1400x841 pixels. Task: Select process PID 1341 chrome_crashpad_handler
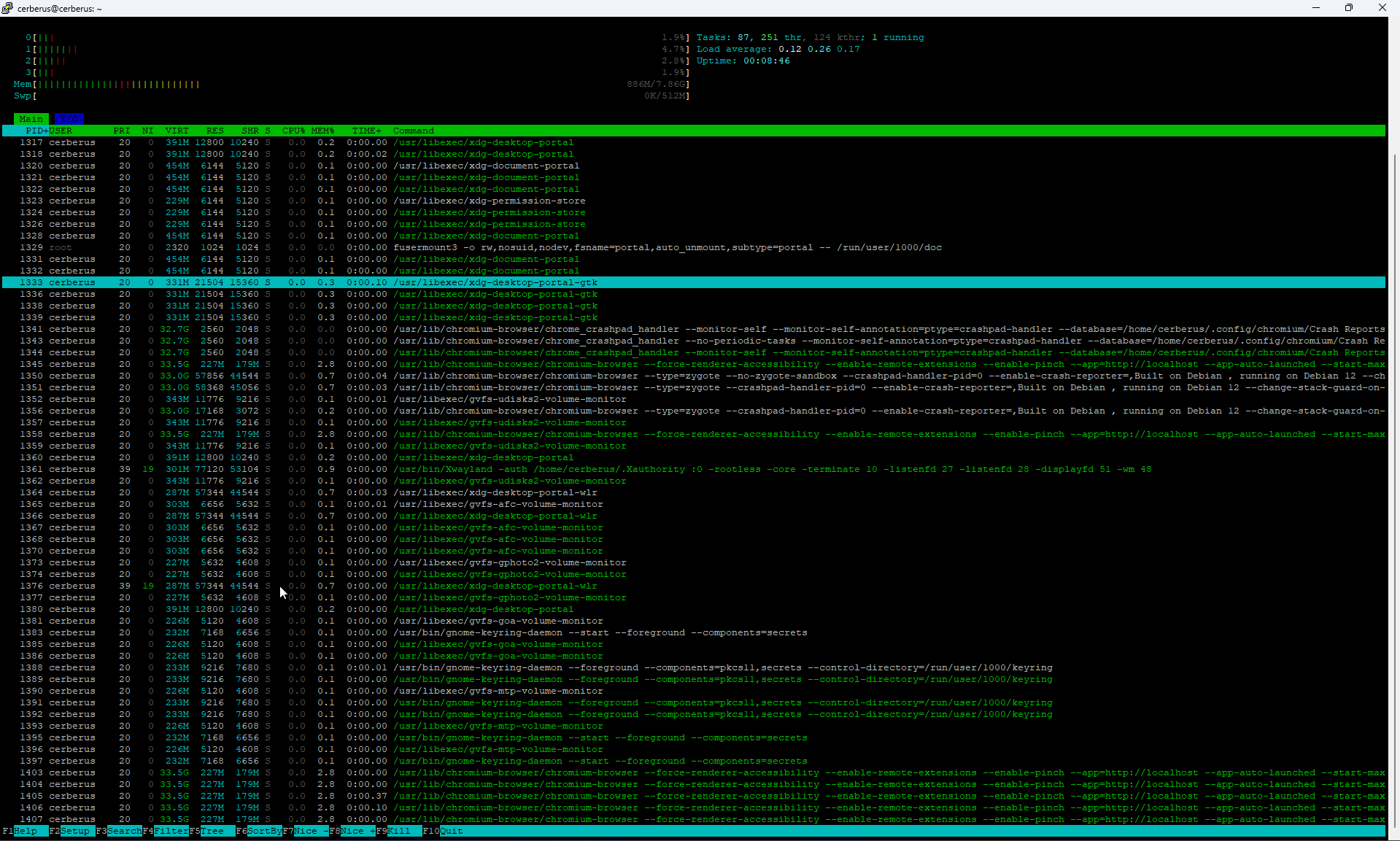pos(693,329)
